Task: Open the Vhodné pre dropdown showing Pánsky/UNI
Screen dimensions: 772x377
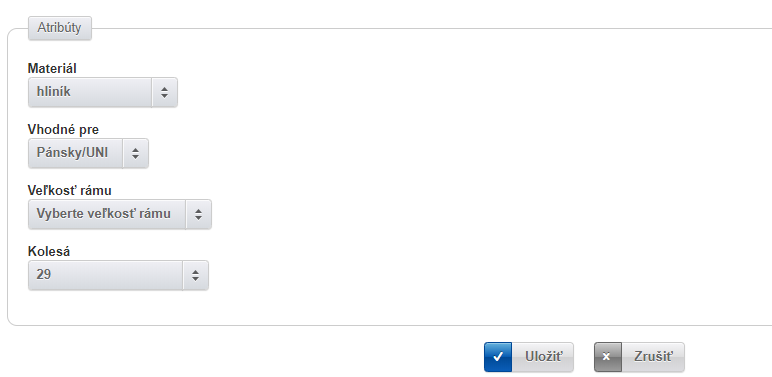Action: click(88, 153)
